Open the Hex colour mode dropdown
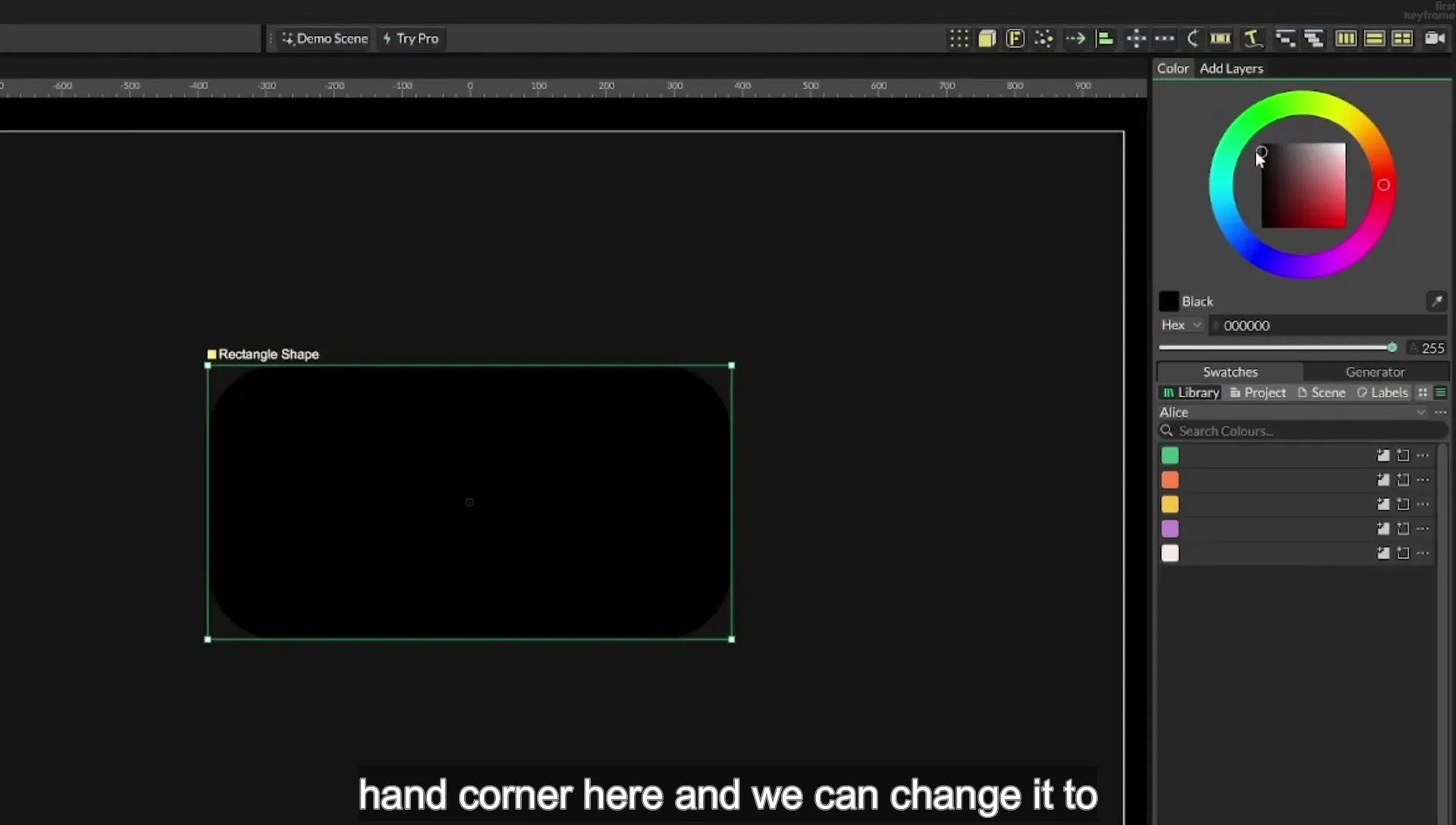Screen dimensions: 1456x825 tap(1181, 325)
